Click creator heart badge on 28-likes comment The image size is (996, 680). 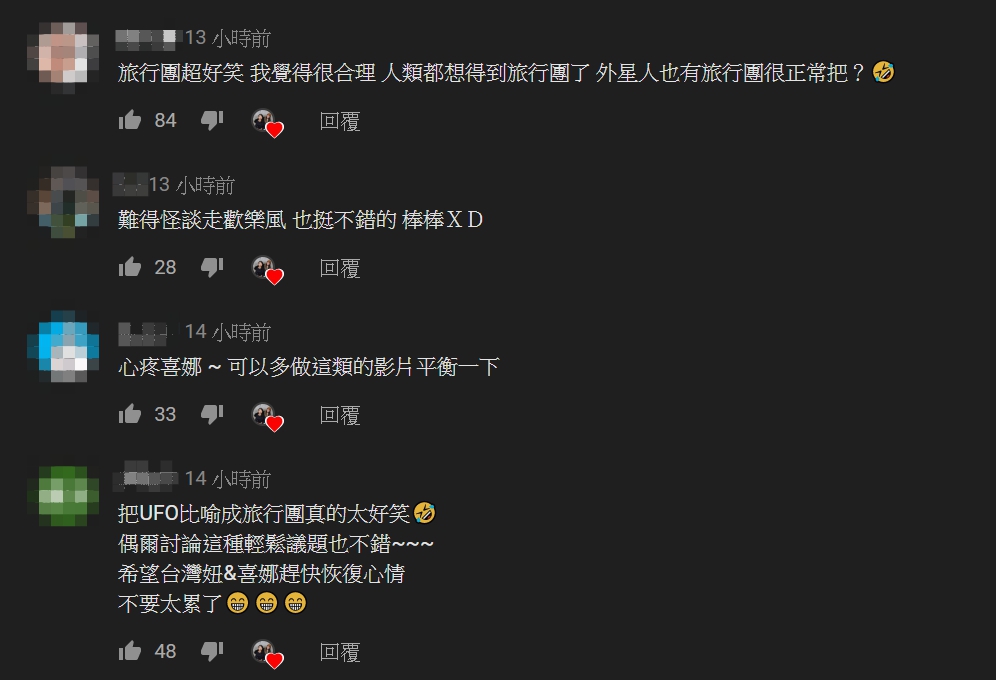point(267,270)
